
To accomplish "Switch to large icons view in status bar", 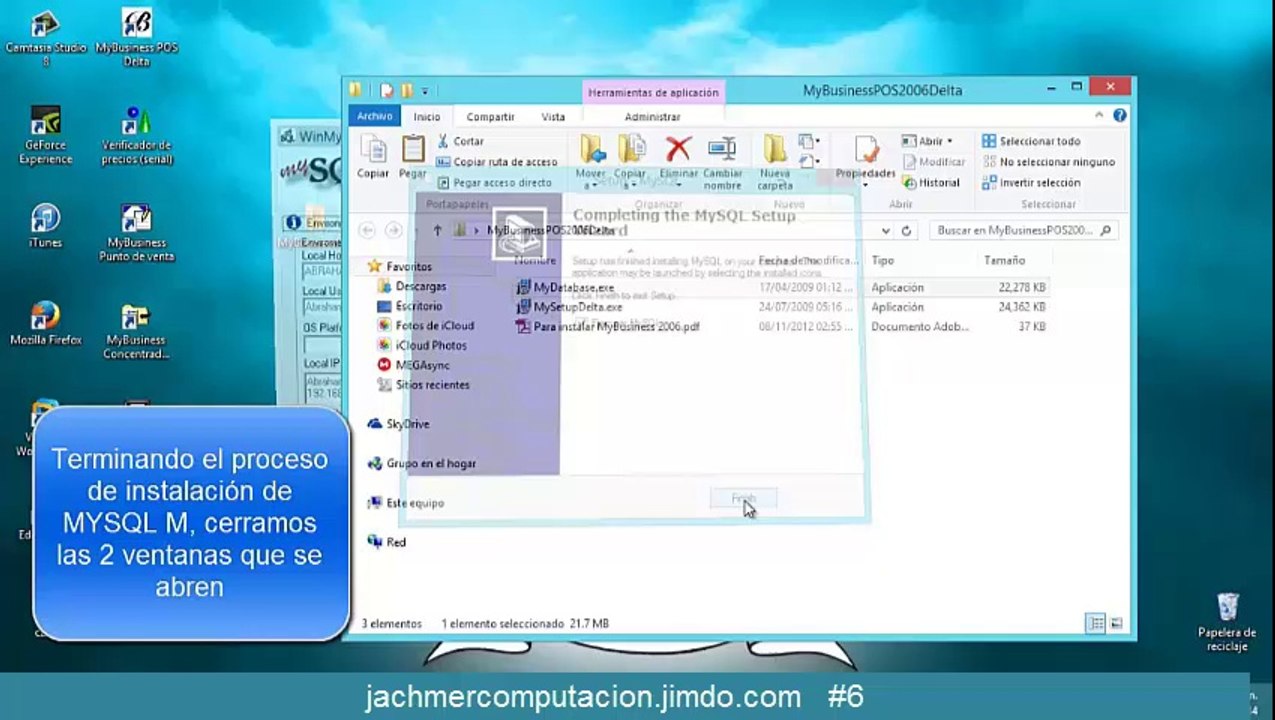I will [1116, 623].
